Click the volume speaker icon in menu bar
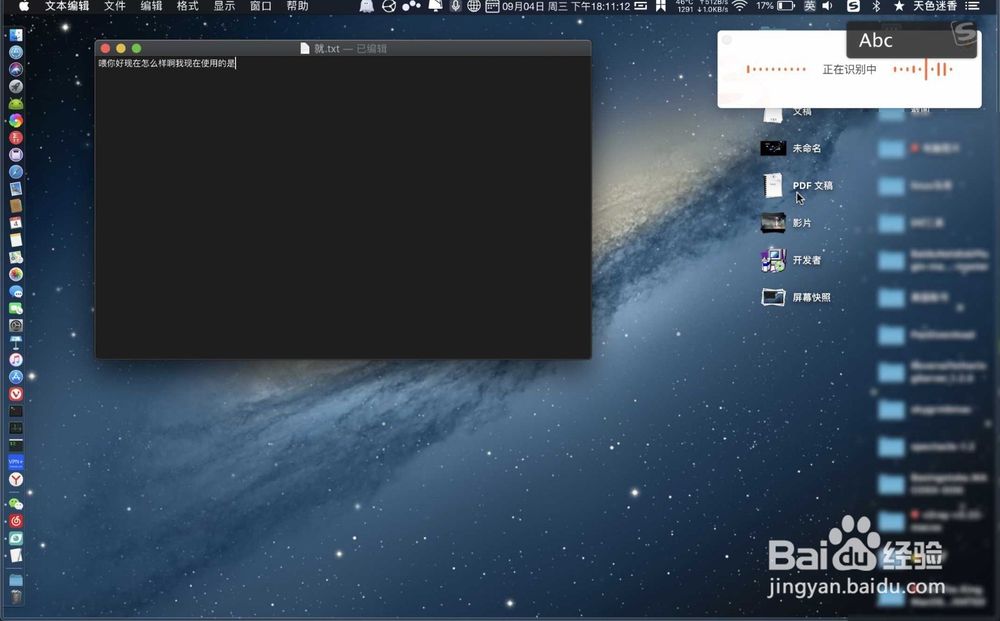Screen dimensions: 1000x621 828,6
